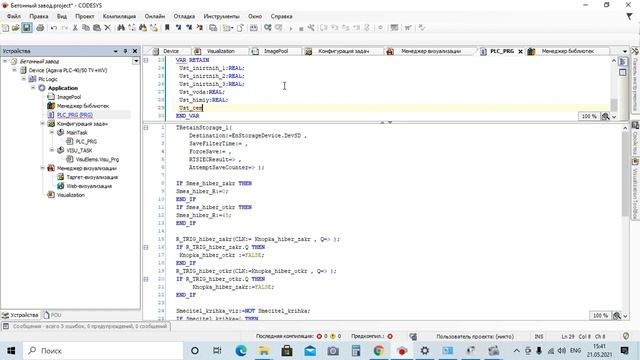
Task: Collapse the Конфигурация задач tree node
Action: click(42, 123)
